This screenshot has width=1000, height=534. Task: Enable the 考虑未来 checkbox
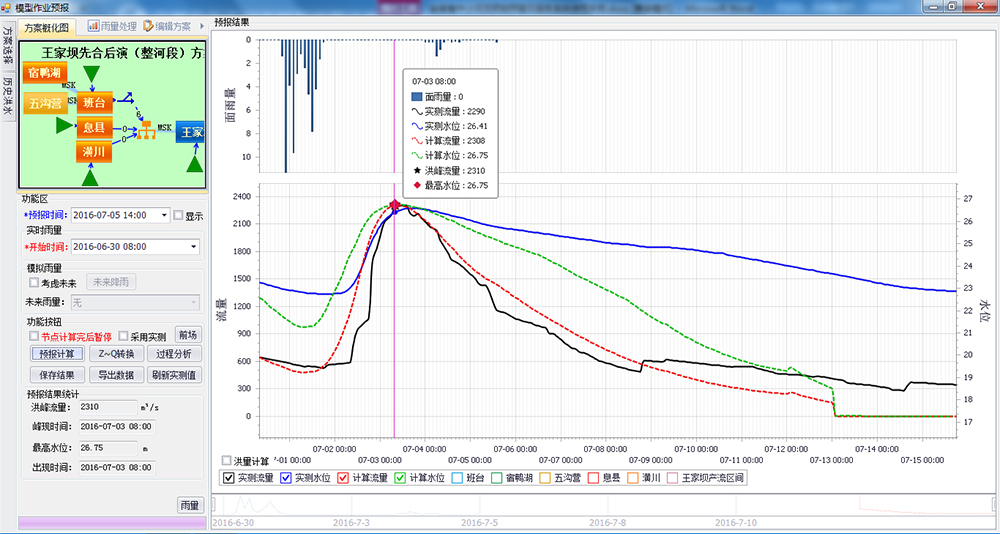(x=33, y=283)
